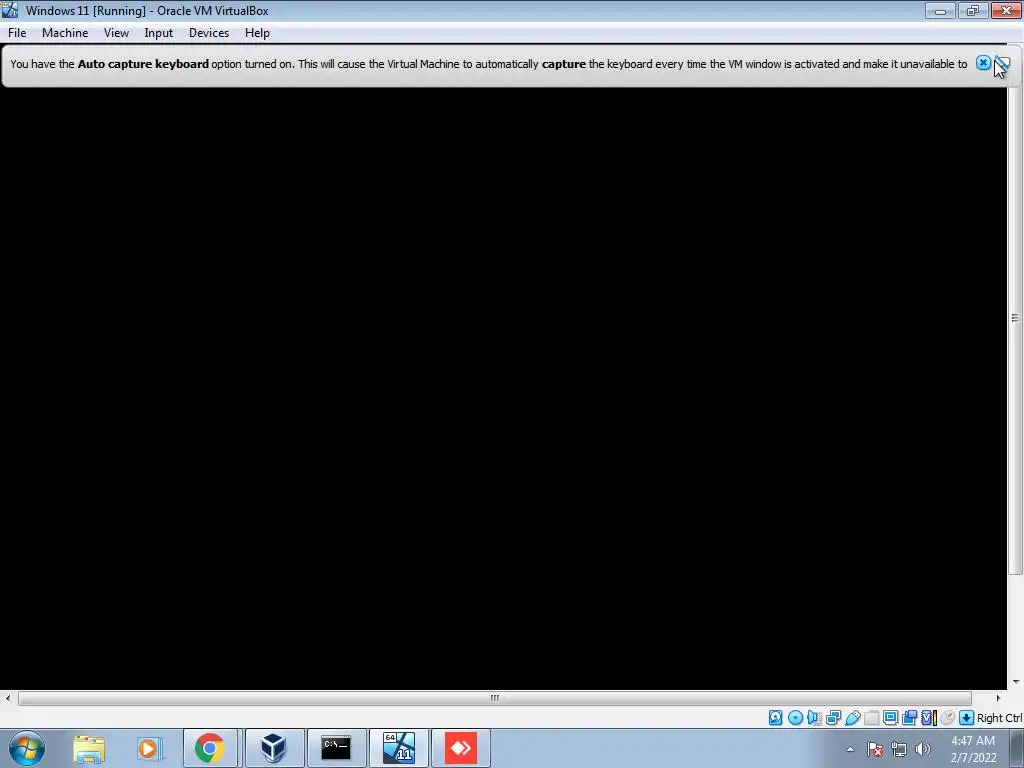
Task: Click the horizontal scrollbar left arrow
Action: click(x=8, y=698)
